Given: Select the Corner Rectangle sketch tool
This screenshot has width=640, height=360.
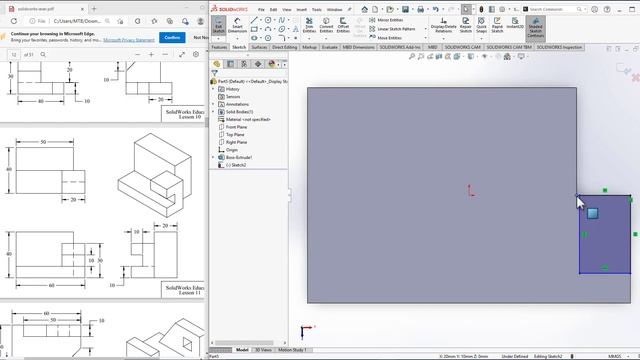Looking at the screenshot, I should (254, 29).
